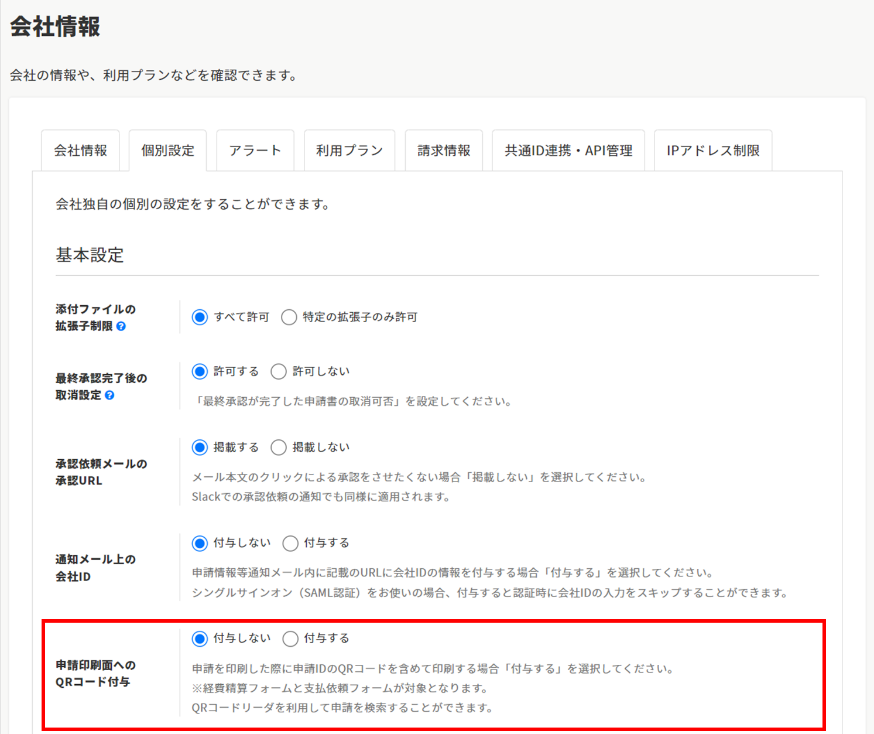Enable 付与する for QR code printing
Image resolution: width=874 pixels, height=734 pixels.
coord(290,638)
